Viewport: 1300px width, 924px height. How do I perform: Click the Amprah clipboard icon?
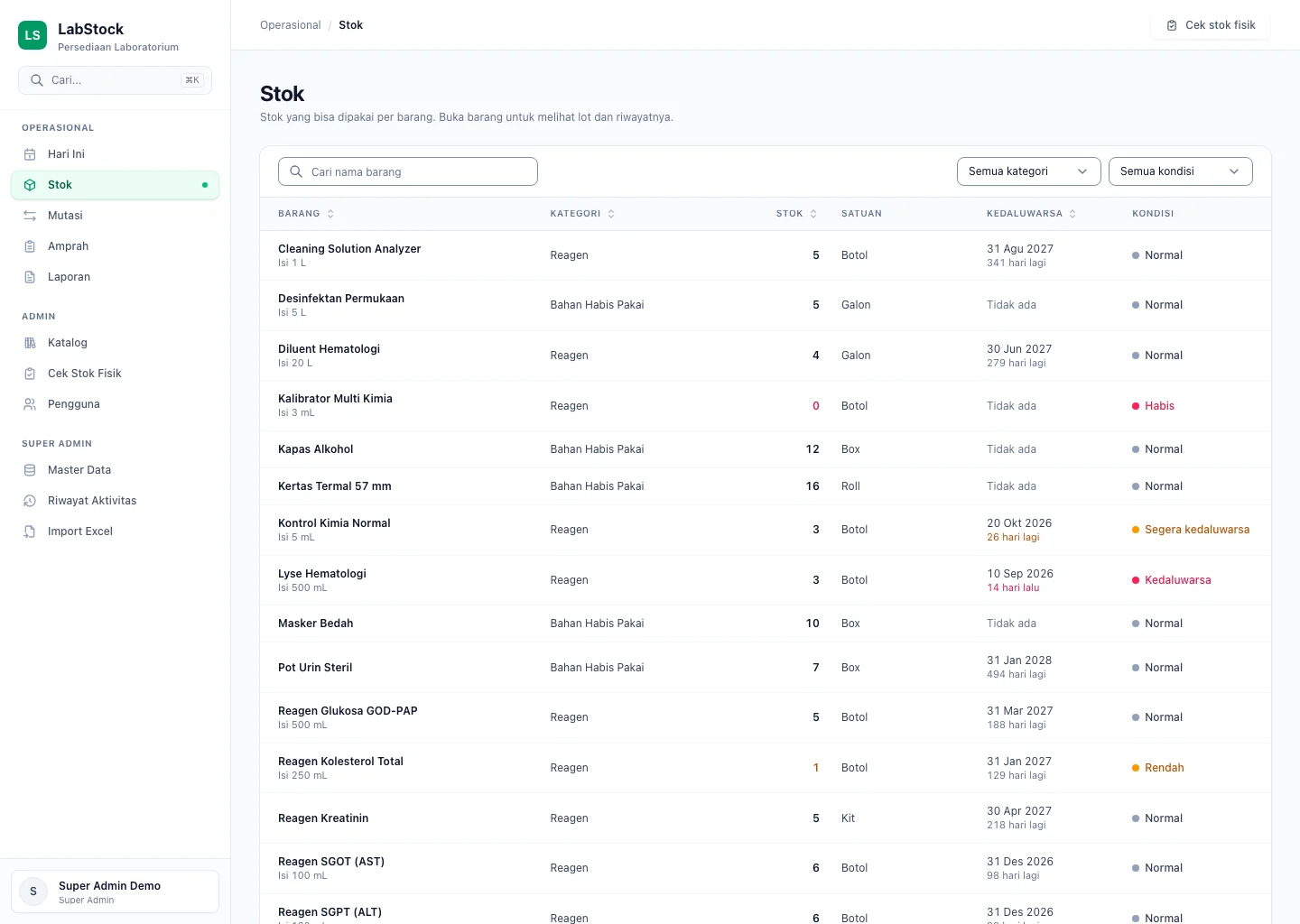30,246
